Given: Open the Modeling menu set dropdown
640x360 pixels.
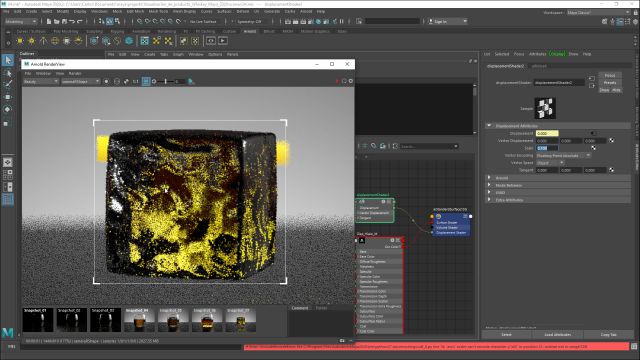Looking at the screenshot, I should 20,21.
